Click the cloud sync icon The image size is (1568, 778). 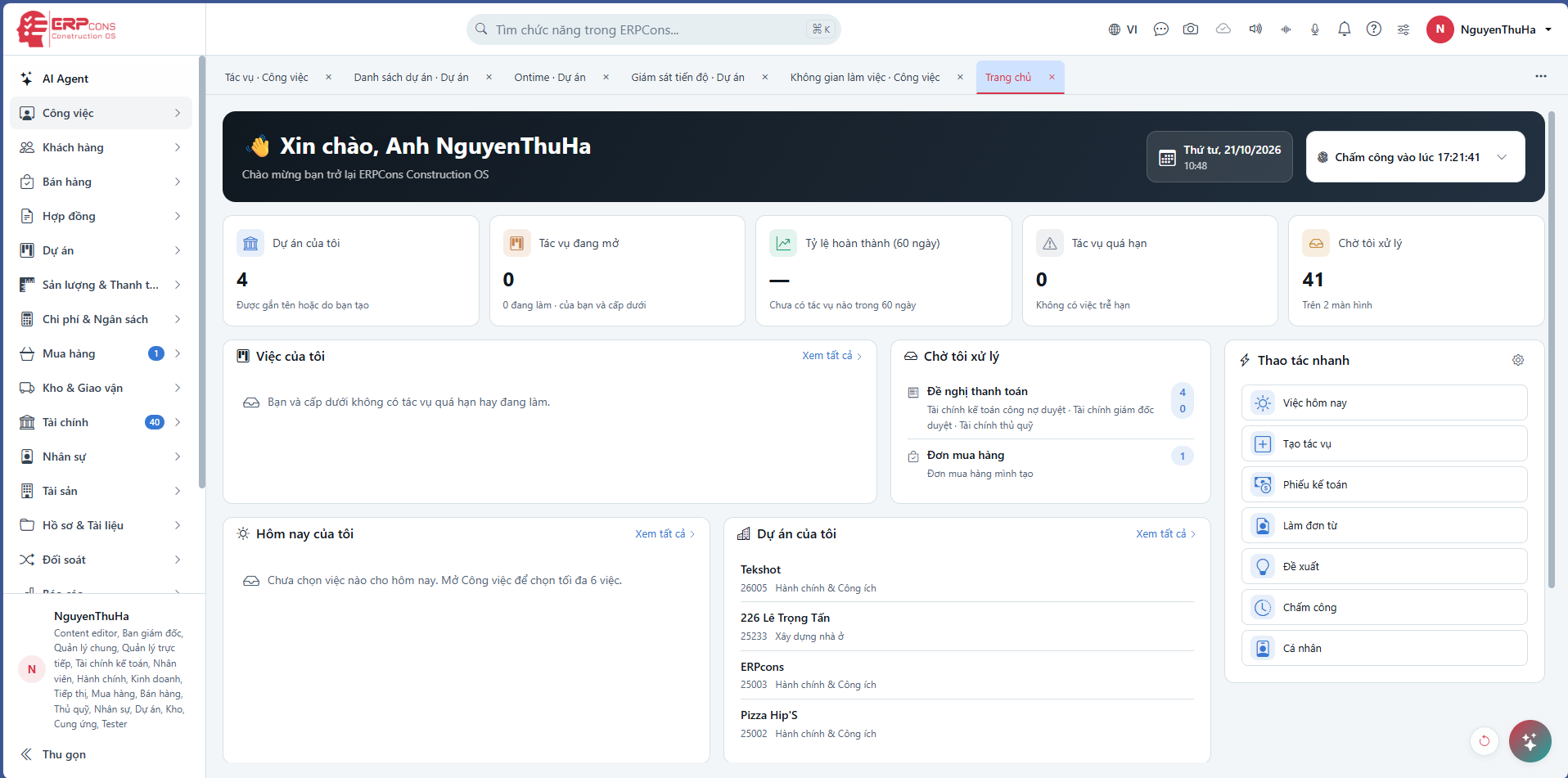pos(1223,29)
